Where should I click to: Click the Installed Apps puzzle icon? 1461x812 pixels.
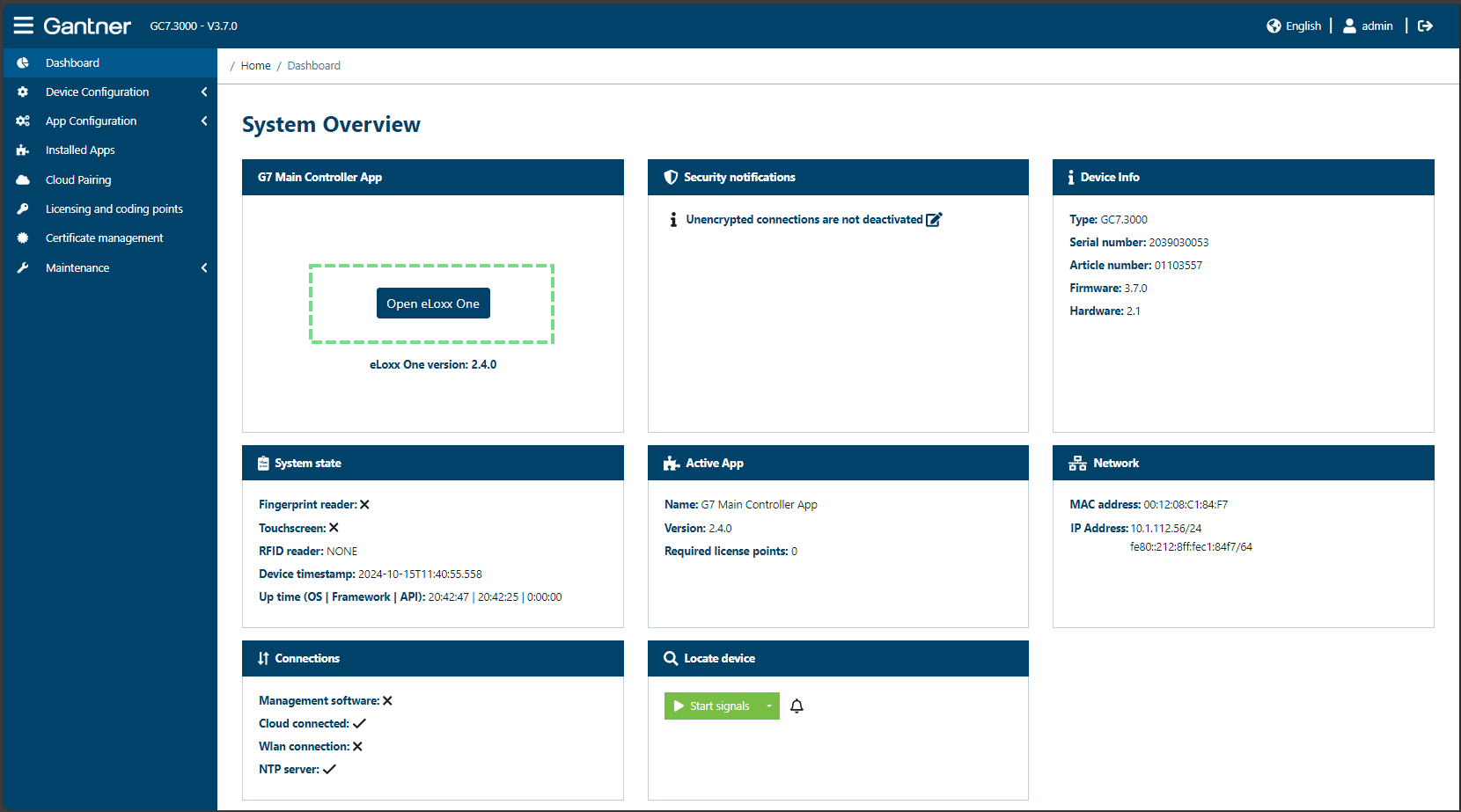point(23,150)
